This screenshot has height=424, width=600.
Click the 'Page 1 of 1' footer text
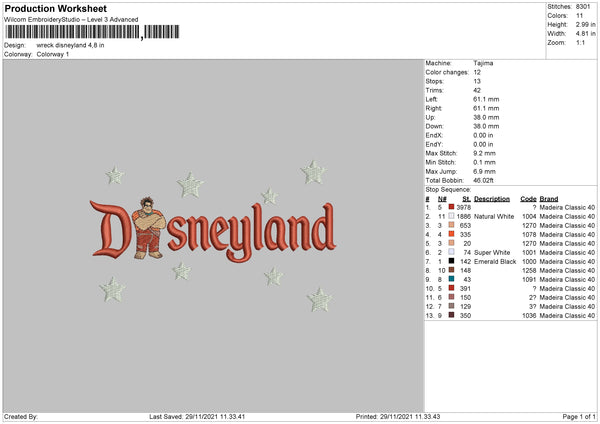(x=579, y=417)
